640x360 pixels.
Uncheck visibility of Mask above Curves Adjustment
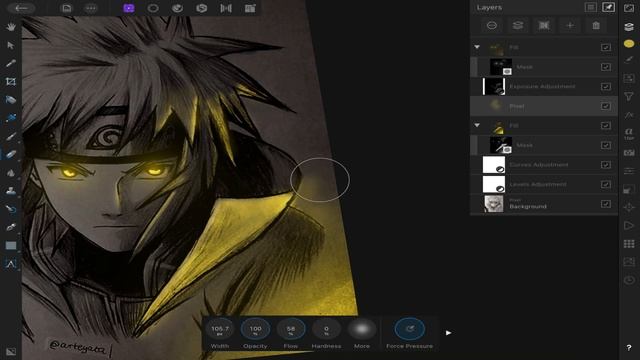coord(606,145)
